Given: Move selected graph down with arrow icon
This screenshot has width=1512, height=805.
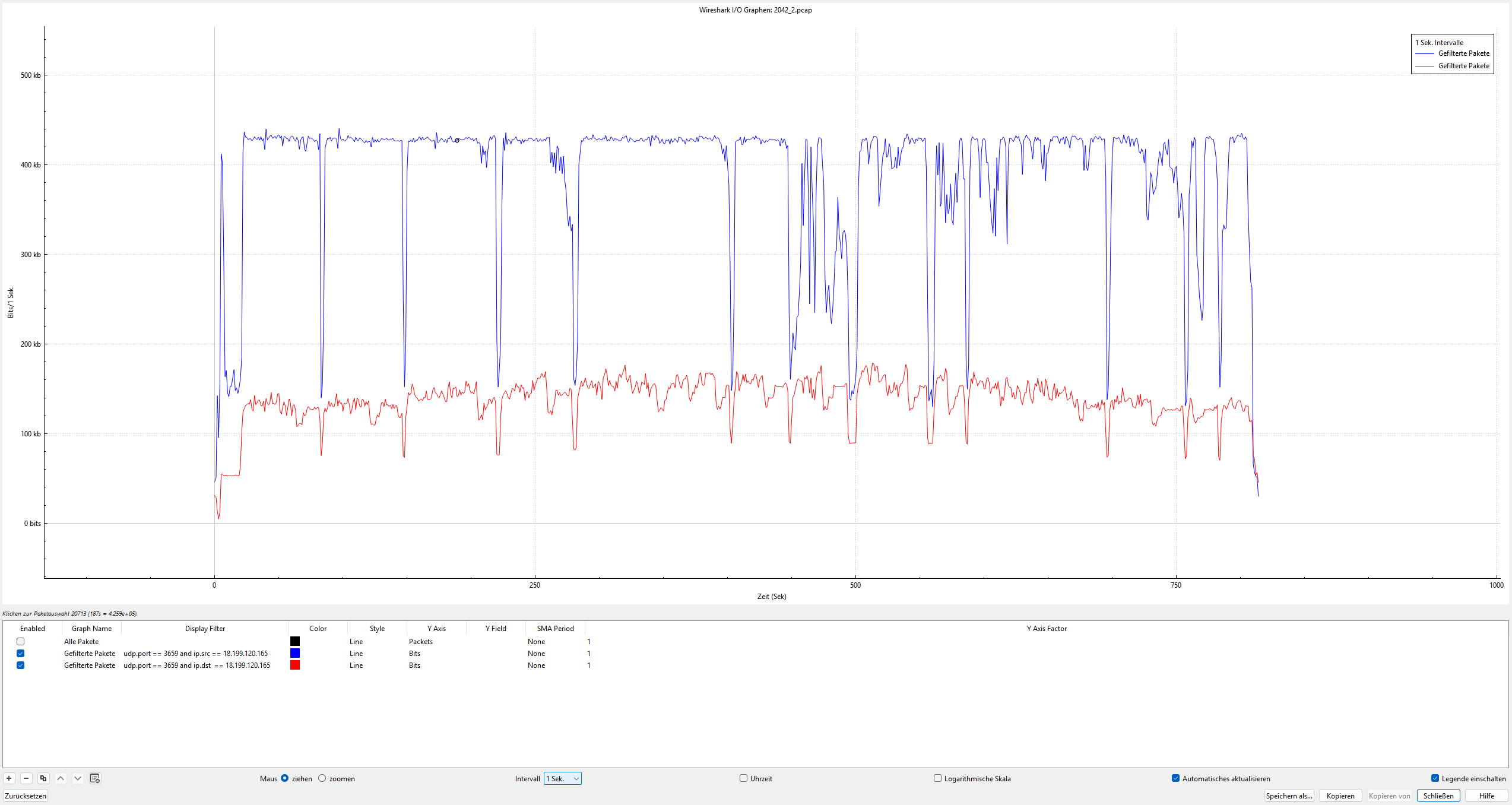Looking at the screenshot, I should click(78, 778).
